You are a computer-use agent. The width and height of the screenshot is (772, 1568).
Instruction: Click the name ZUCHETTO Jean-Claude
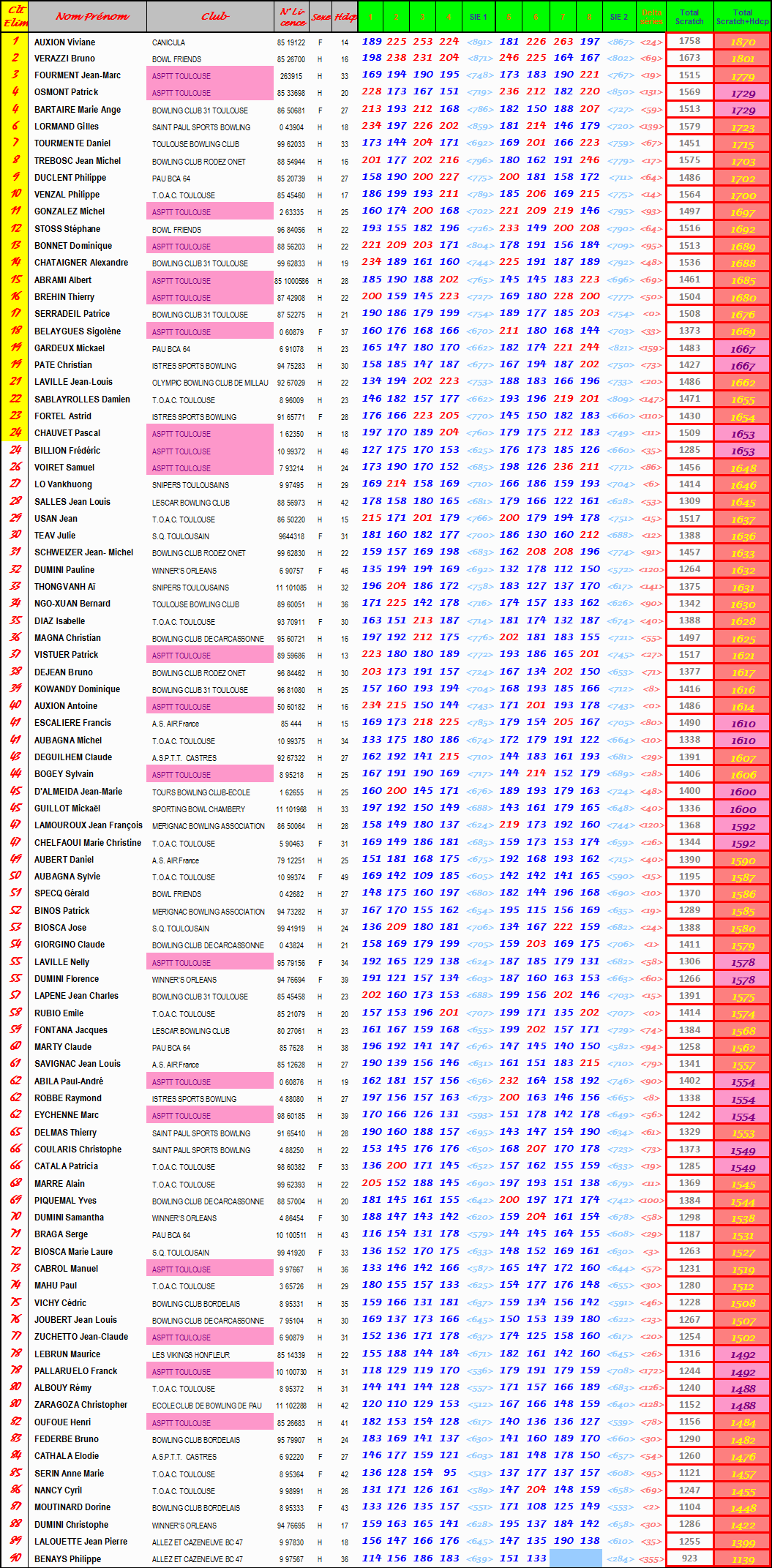pos(81,1337)
